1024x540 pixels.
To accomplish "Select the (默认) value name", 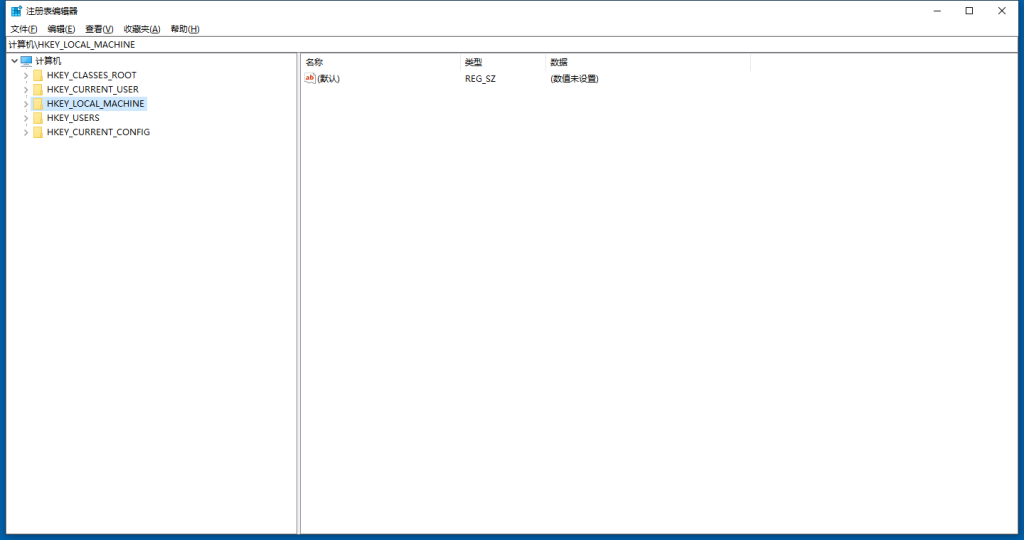I will [x=328, y=79].
